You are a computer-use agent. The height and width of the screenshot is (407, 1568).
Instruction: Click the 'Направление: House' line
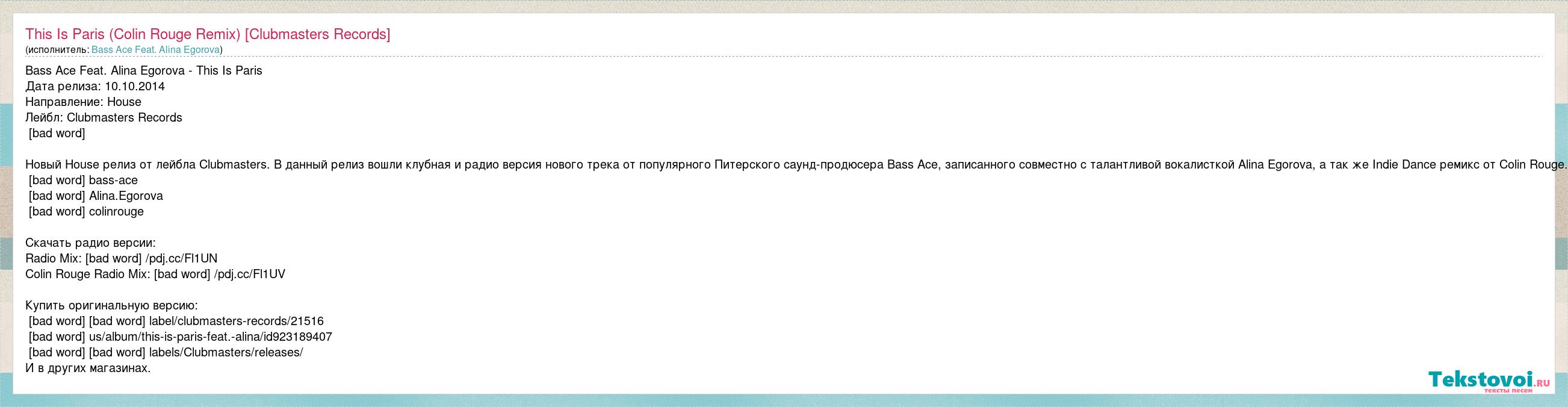pos(84,102)
